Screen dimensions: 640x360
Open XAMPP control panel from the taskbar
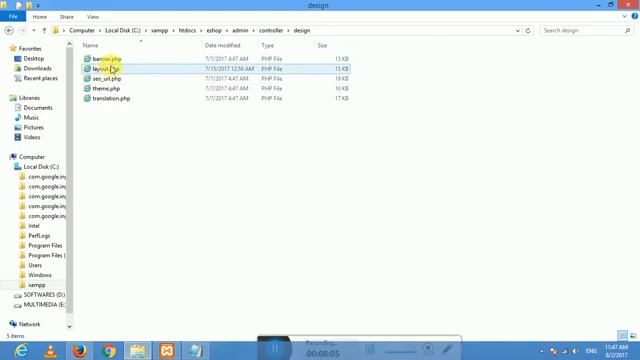pos(167,351)
